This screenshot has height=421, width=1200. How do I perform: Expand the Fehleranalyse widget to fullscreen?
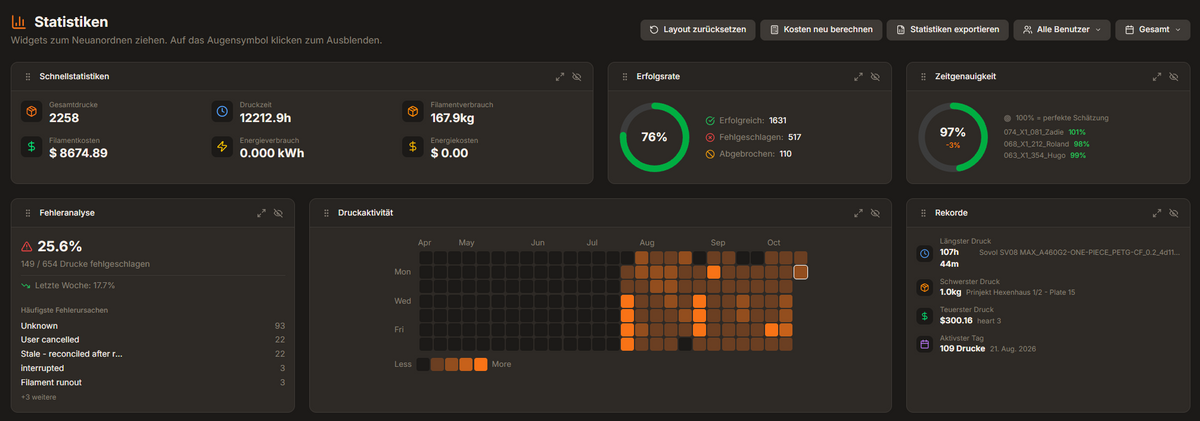pyautogui.click(x=261, y=213)
